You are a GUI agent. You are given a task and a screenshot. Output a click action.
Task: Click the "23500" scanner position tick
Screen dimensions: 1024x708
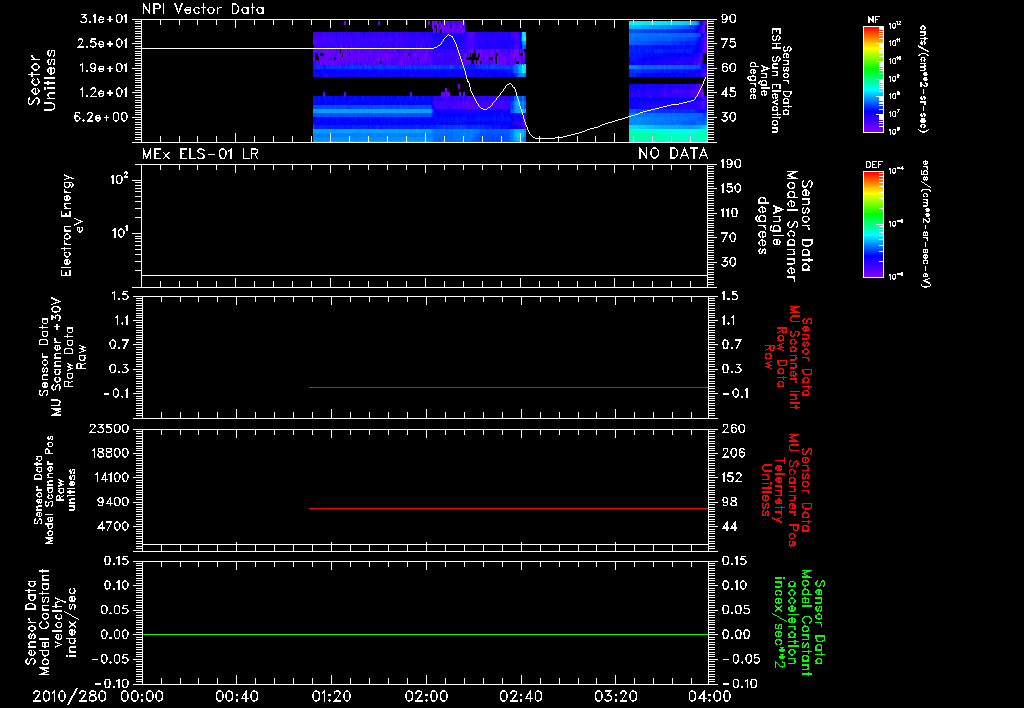[x=109, y=429]
